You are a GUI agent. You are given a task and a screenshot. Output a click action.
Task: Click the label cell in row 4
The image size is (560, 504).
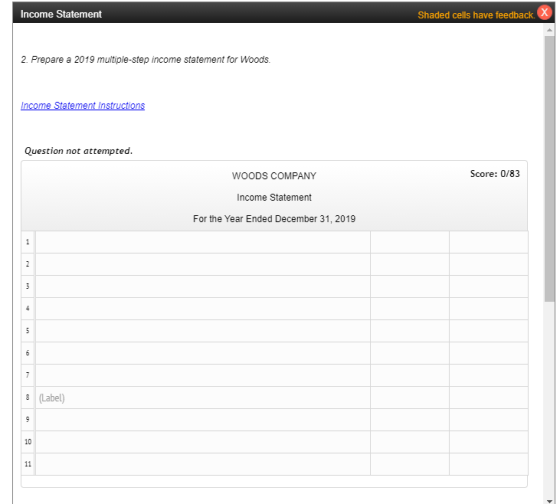click(203, 309)
